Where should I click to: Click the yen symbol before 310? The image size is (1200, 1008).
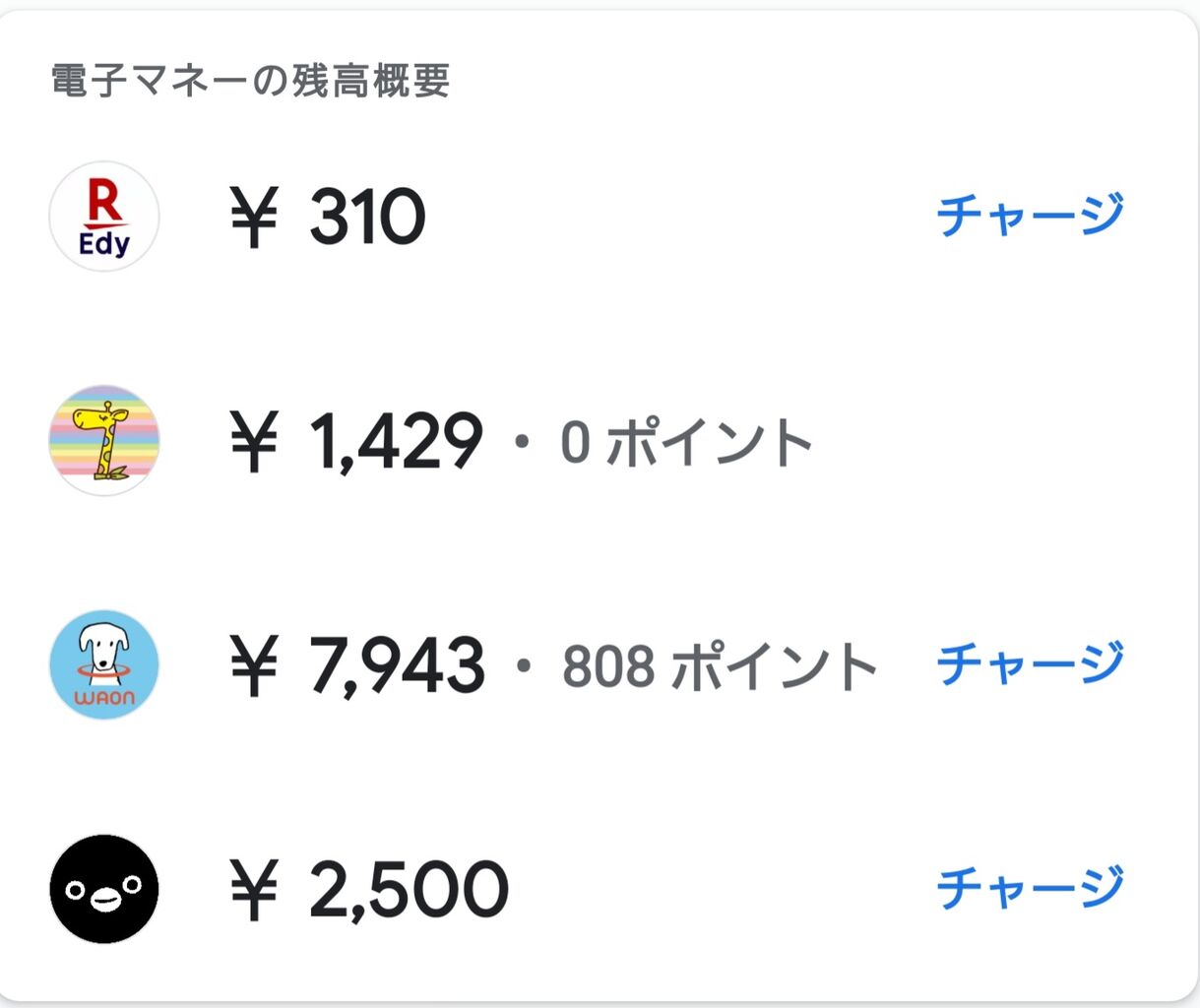[x=254, y=218]
